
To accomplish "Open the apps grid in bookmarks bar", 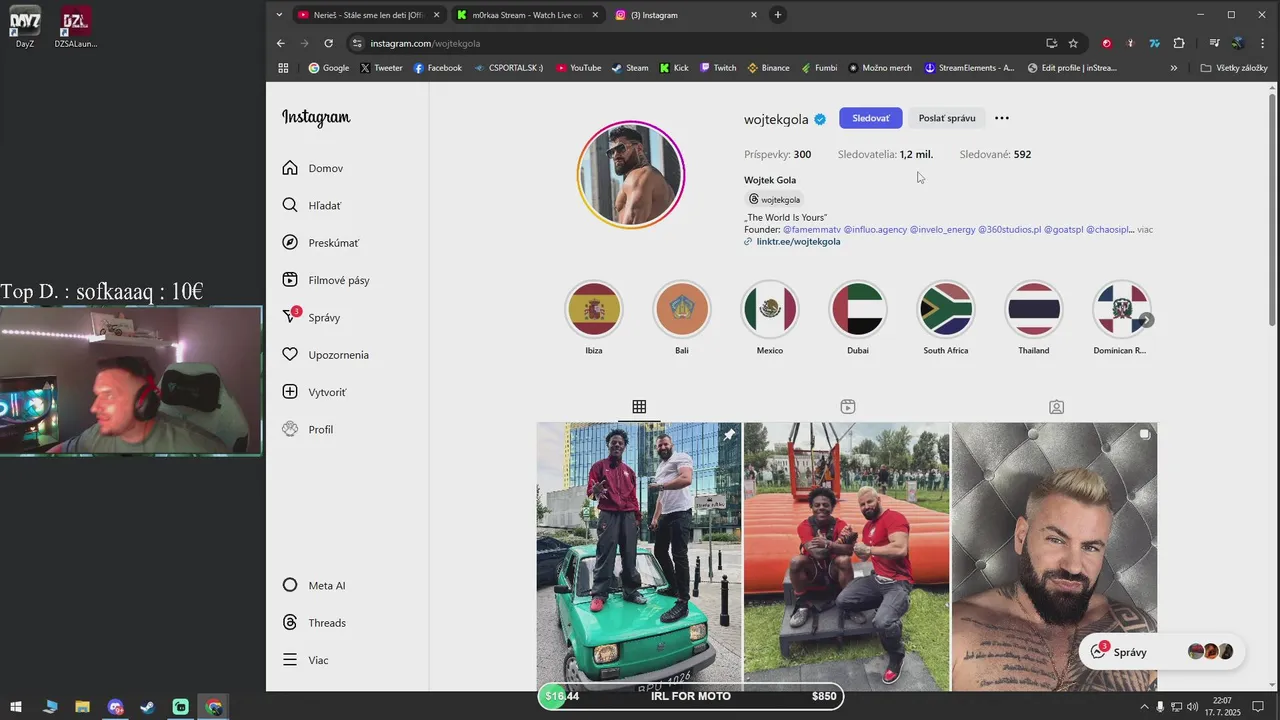I will (283, 68).
